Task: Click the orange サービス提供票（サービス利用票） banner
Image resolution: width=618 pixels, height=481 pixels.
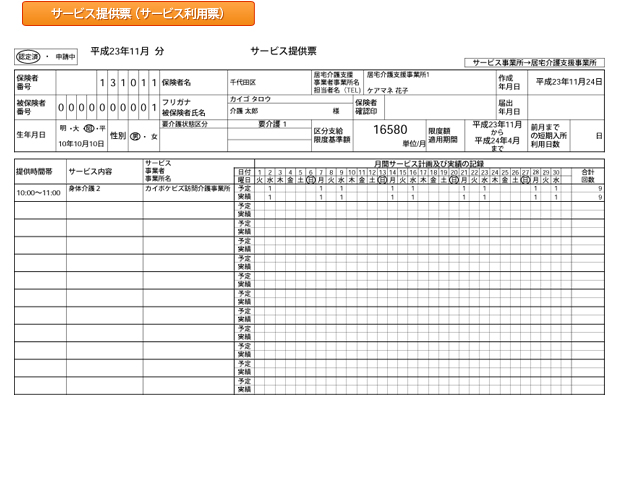Action: (138, 14)
